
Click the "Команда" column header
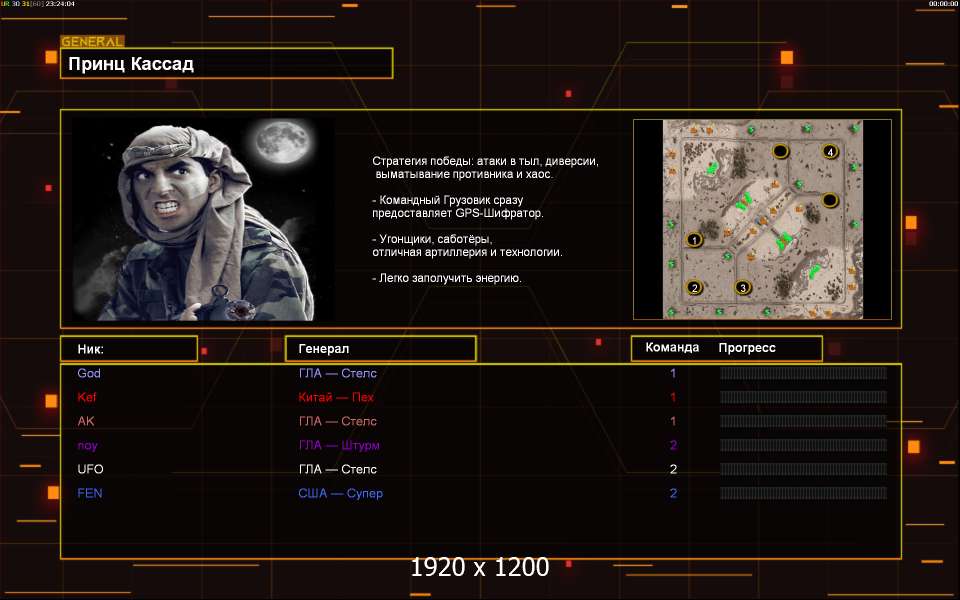[672, 349]
